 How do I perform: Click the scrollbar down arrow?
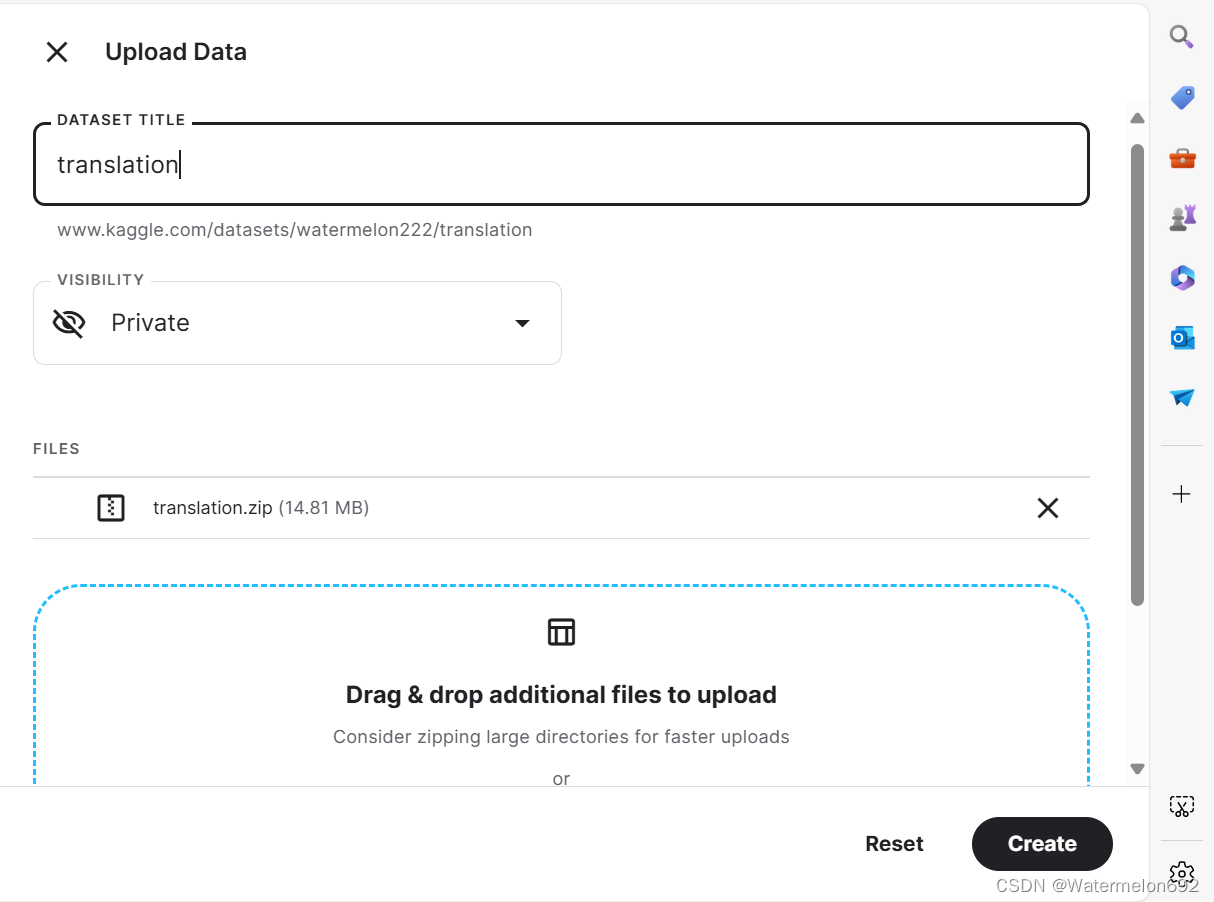click(1137, 769)
